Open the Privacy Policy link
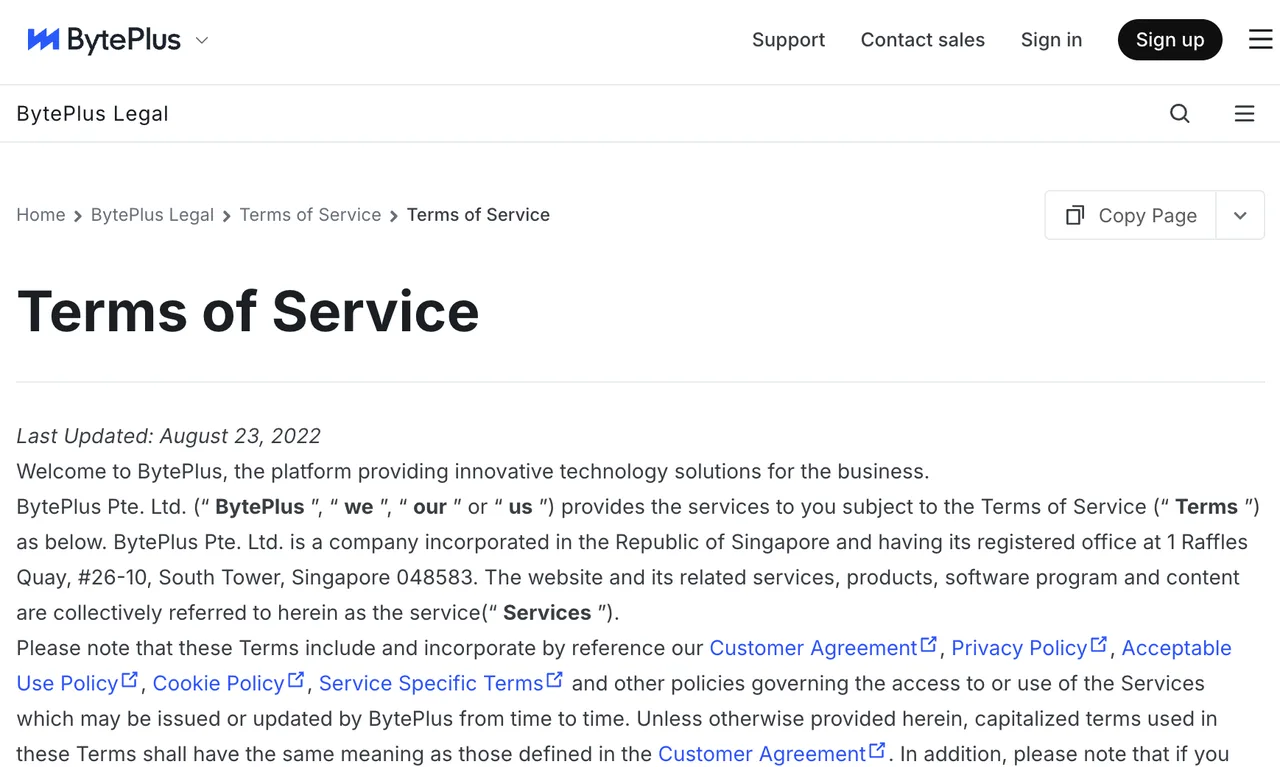 tap(1029, 648)
